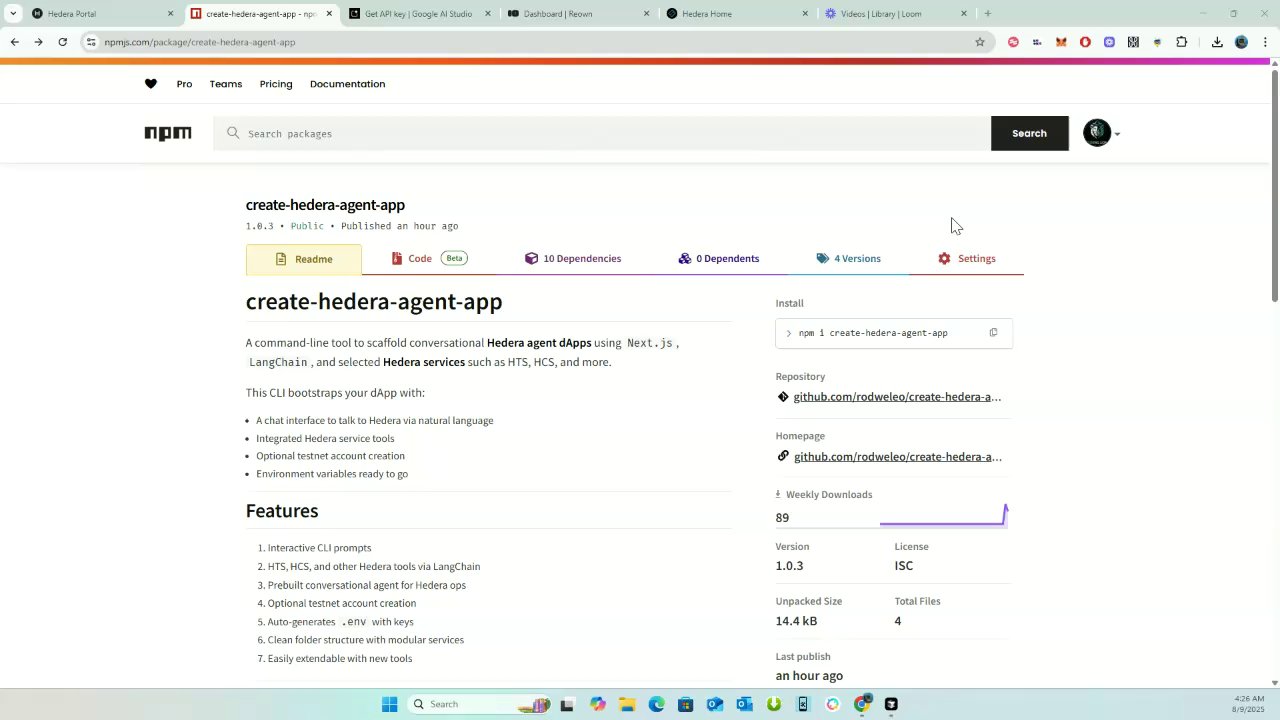The image size is (1280, 720).
Task: Open the Pro menu link
Action: pos(184,84)
